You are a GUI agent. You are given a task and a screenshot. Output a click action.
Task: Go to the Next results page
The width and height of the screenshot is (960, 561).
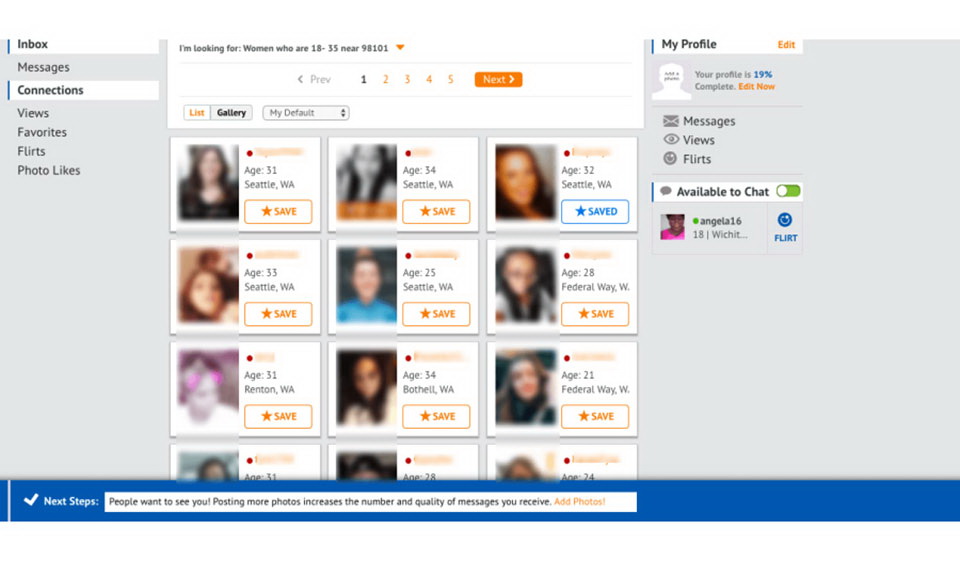[498, 80]
